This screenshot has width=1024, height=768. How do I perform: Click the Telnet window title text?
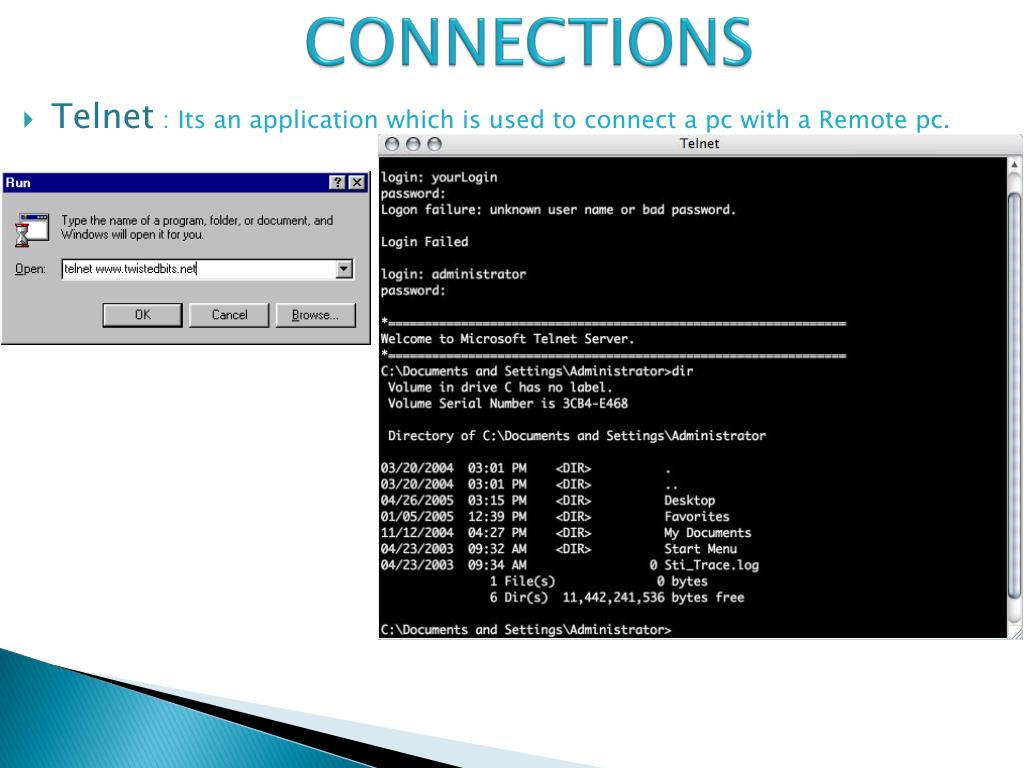tap(699, 144)
